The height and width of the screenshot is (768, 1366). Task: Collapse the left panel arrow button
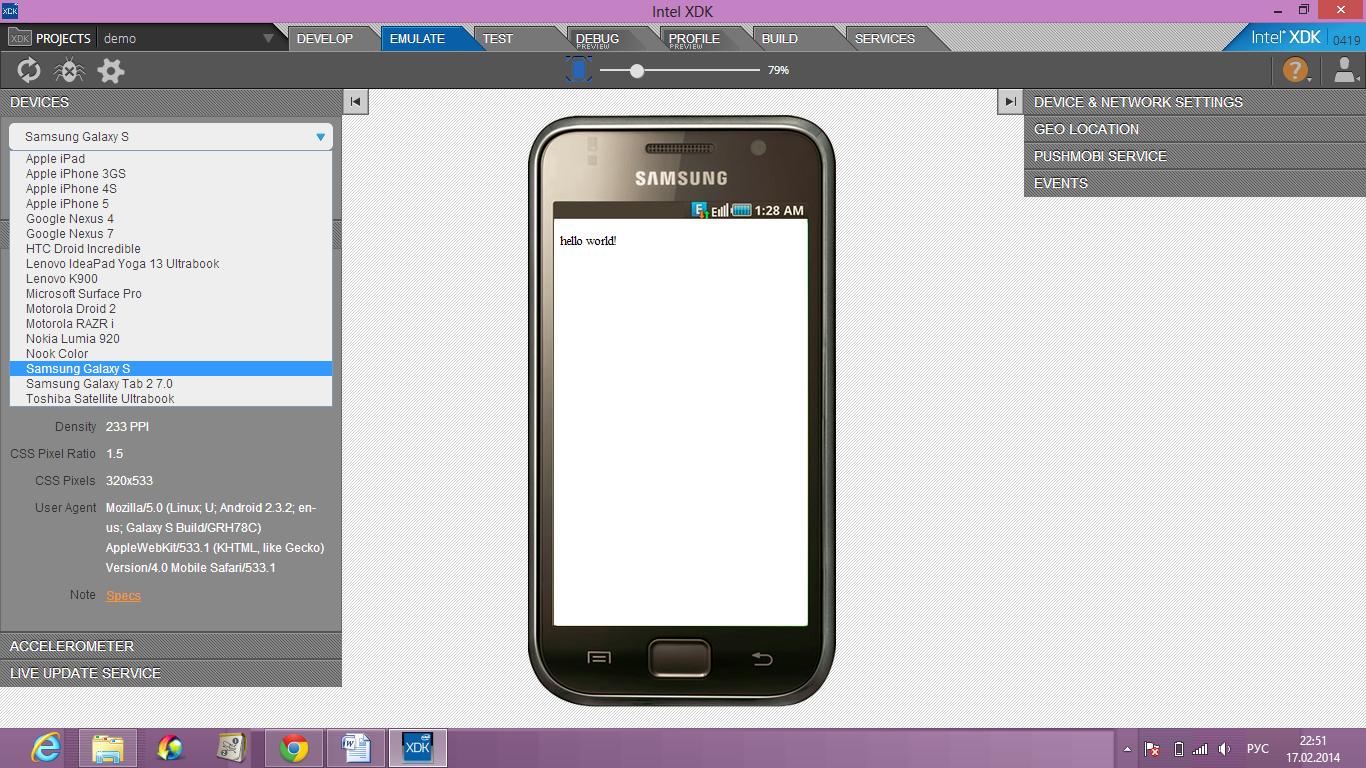(x=355, y=101)
